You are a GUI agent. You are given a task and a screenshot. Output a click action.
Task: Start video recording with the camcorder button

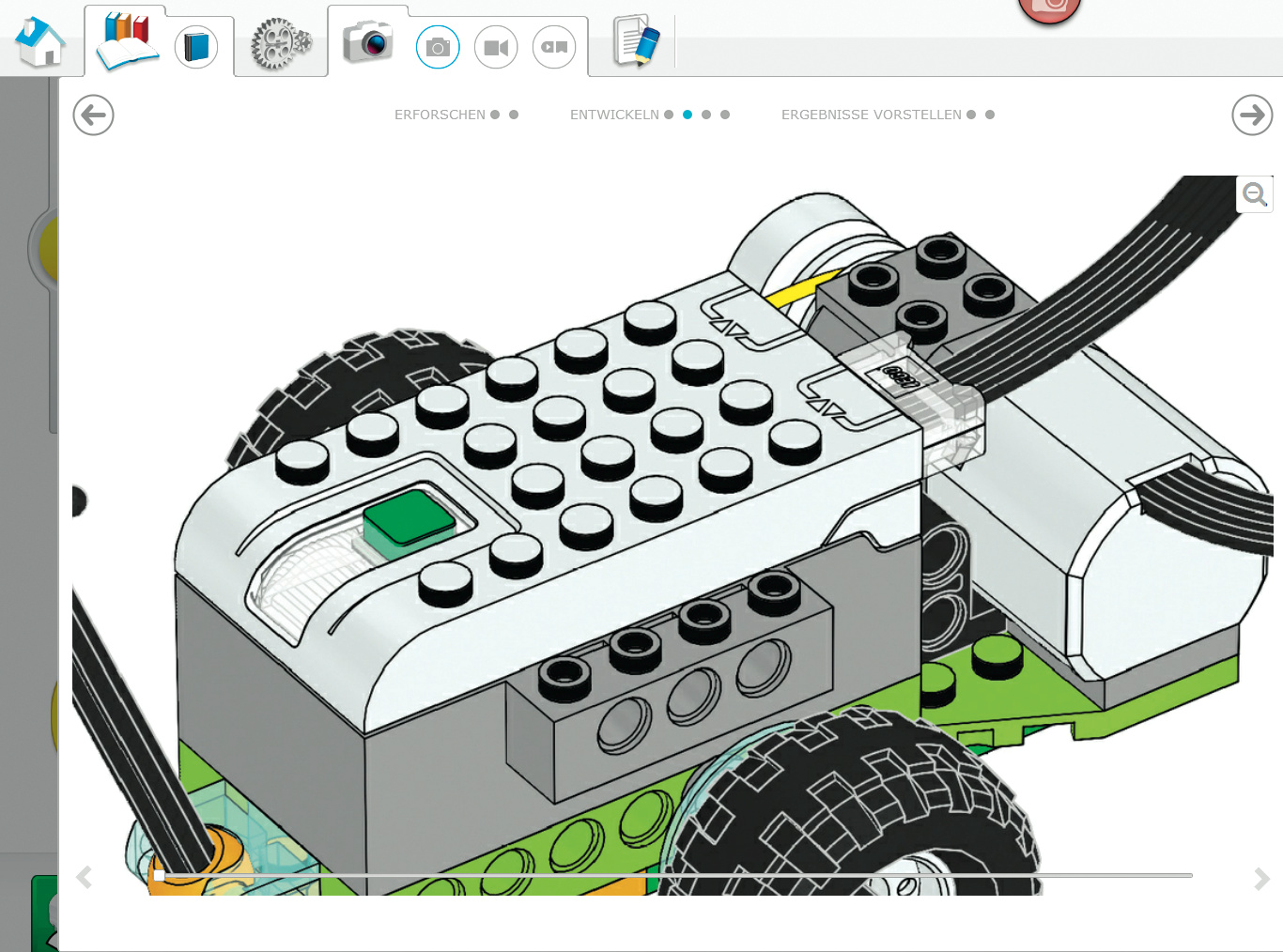coord(496,47)
